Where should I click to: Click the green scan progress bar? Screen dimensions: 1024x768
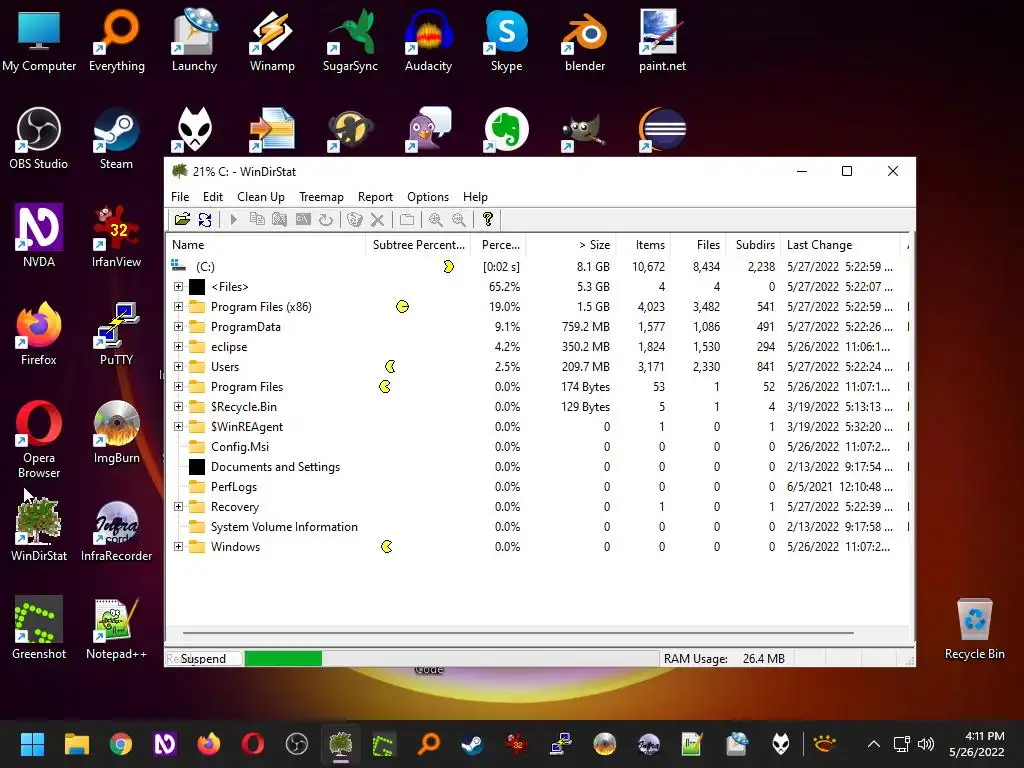coord(283,658)
